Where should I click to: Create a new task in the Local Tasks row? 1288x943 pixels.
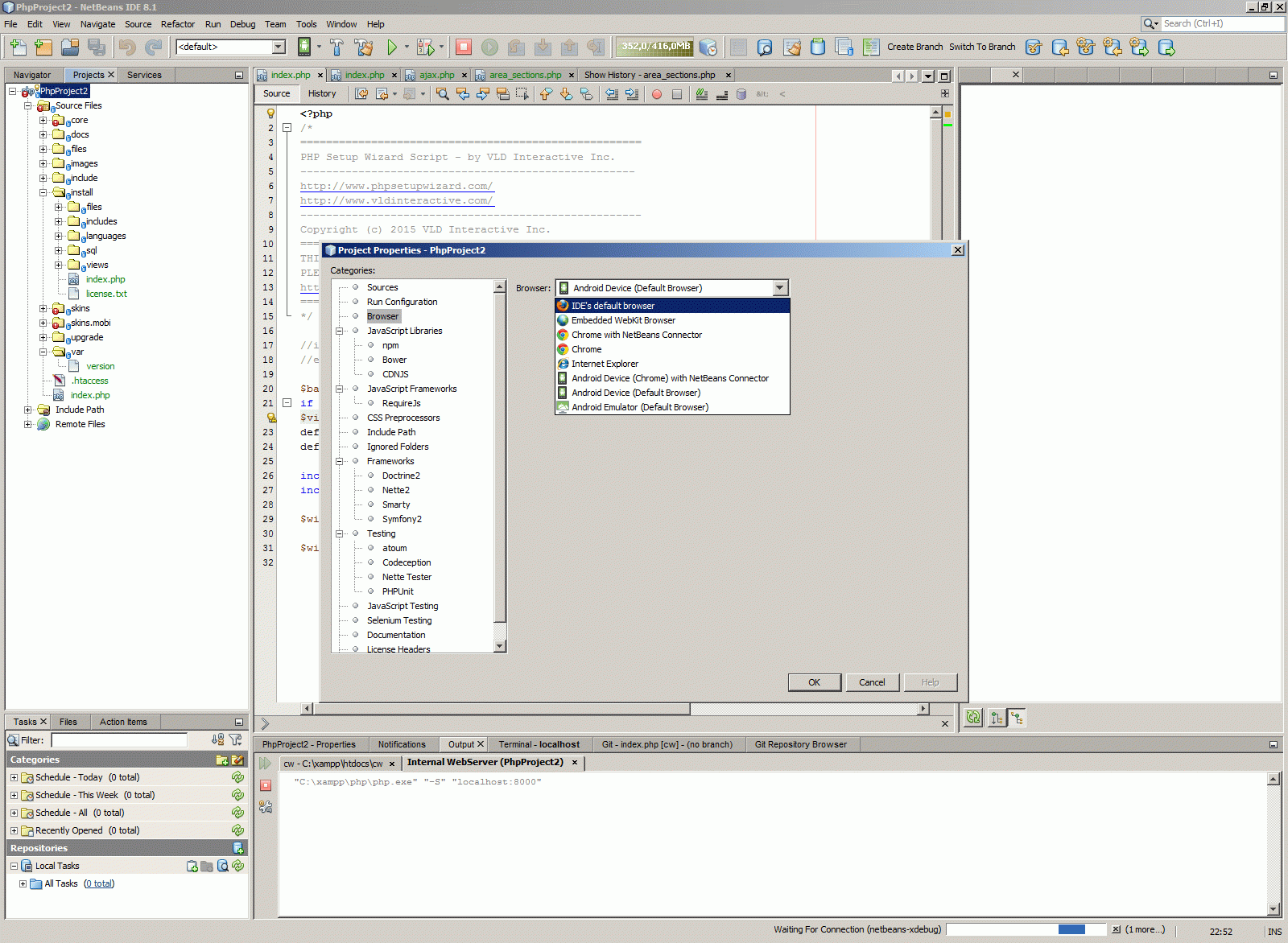(192, 866)
